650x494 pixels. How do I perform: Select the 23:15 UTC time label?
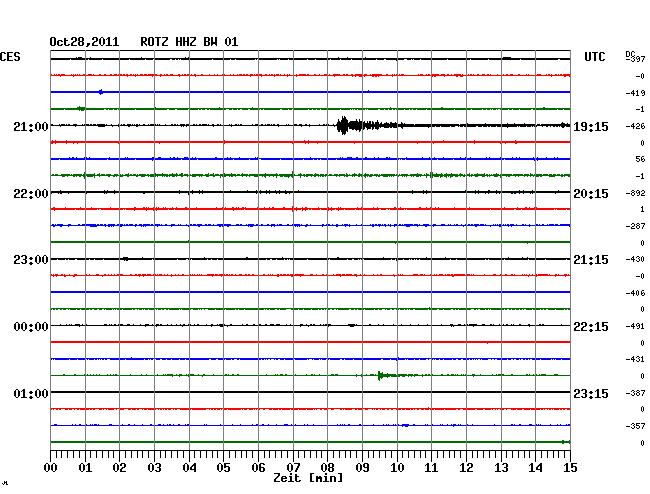pos(591,393)
